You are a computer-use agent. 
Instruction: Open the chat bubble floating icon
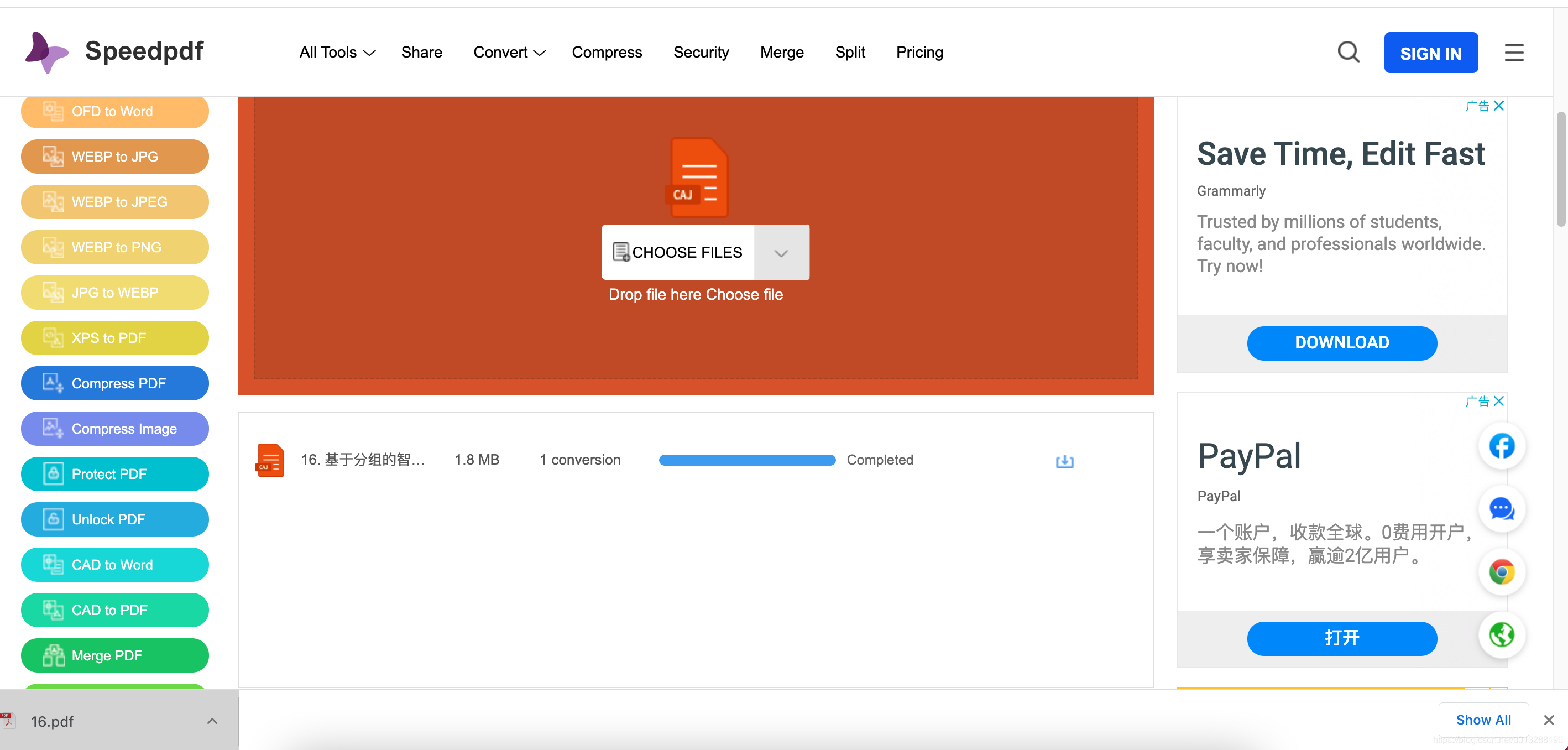pos(1501,509)
